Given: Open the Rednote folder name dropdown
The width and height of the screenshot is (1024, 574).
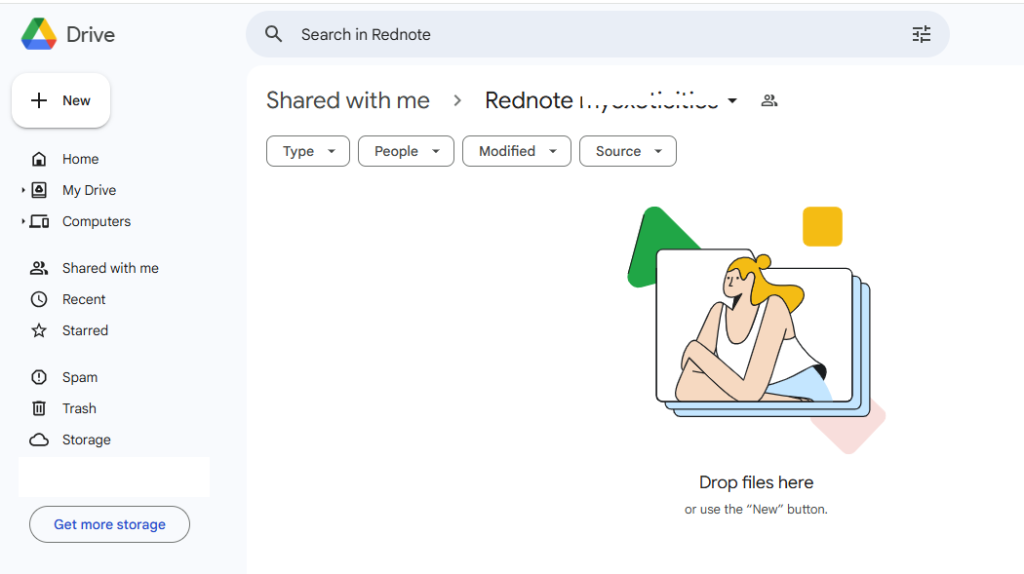Looking at the screenshot, I should (x=732, y=101).
